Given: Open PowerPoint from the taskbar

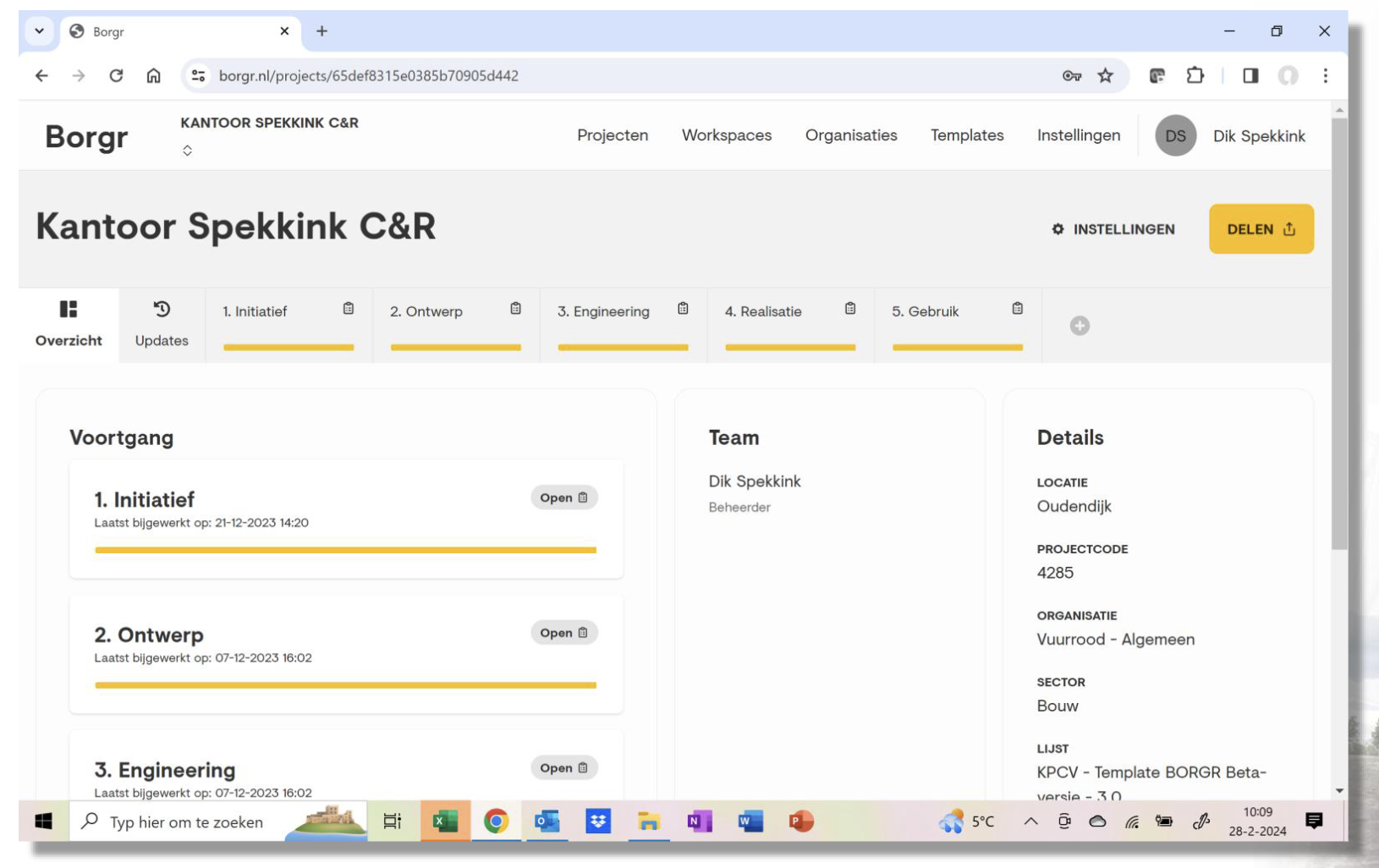Looking at the screenshot, I should (x=801, y=821).
